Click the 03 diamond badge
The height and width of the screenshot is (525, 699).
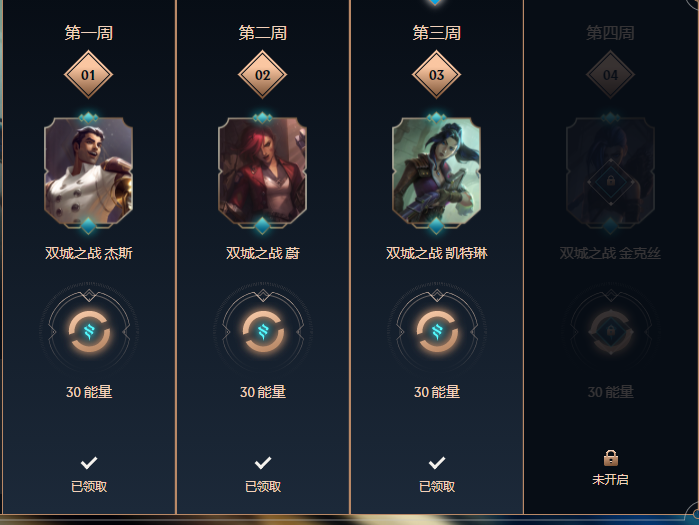(436, 74)
